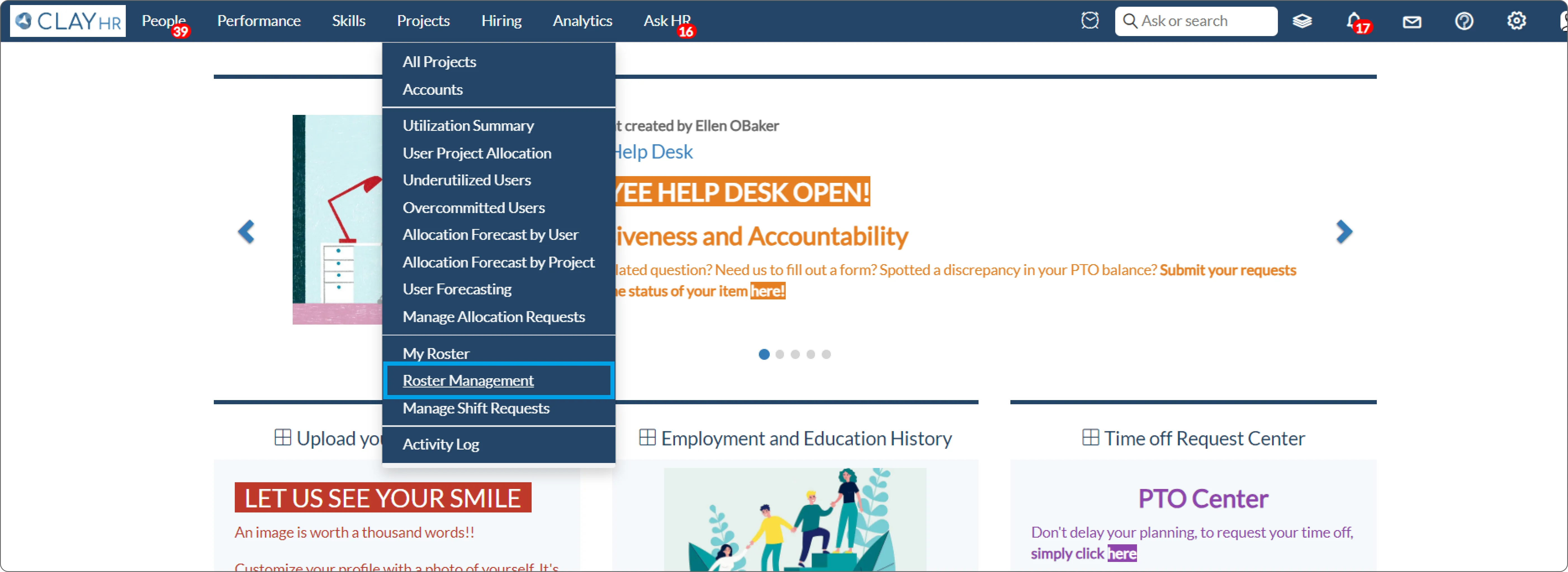Viewport: 1568px width, 572px height.
Task: Choose Utilization Summary from Projects menu
Action: 468,126
